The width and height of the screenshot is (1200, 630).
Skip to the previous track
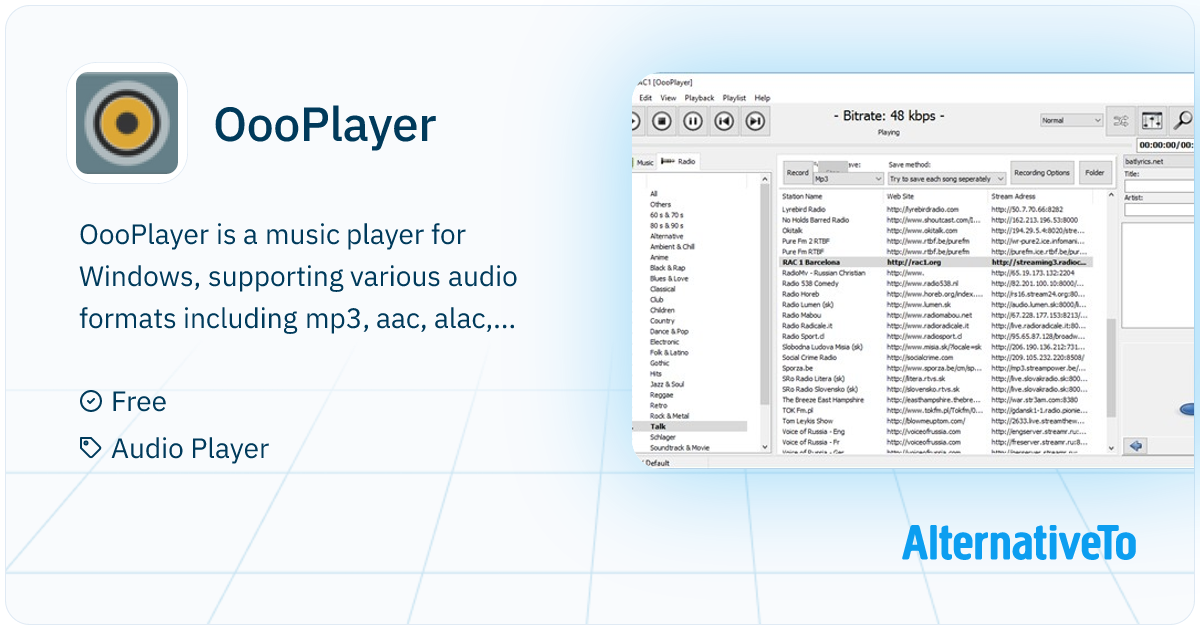tap(725, 122)
